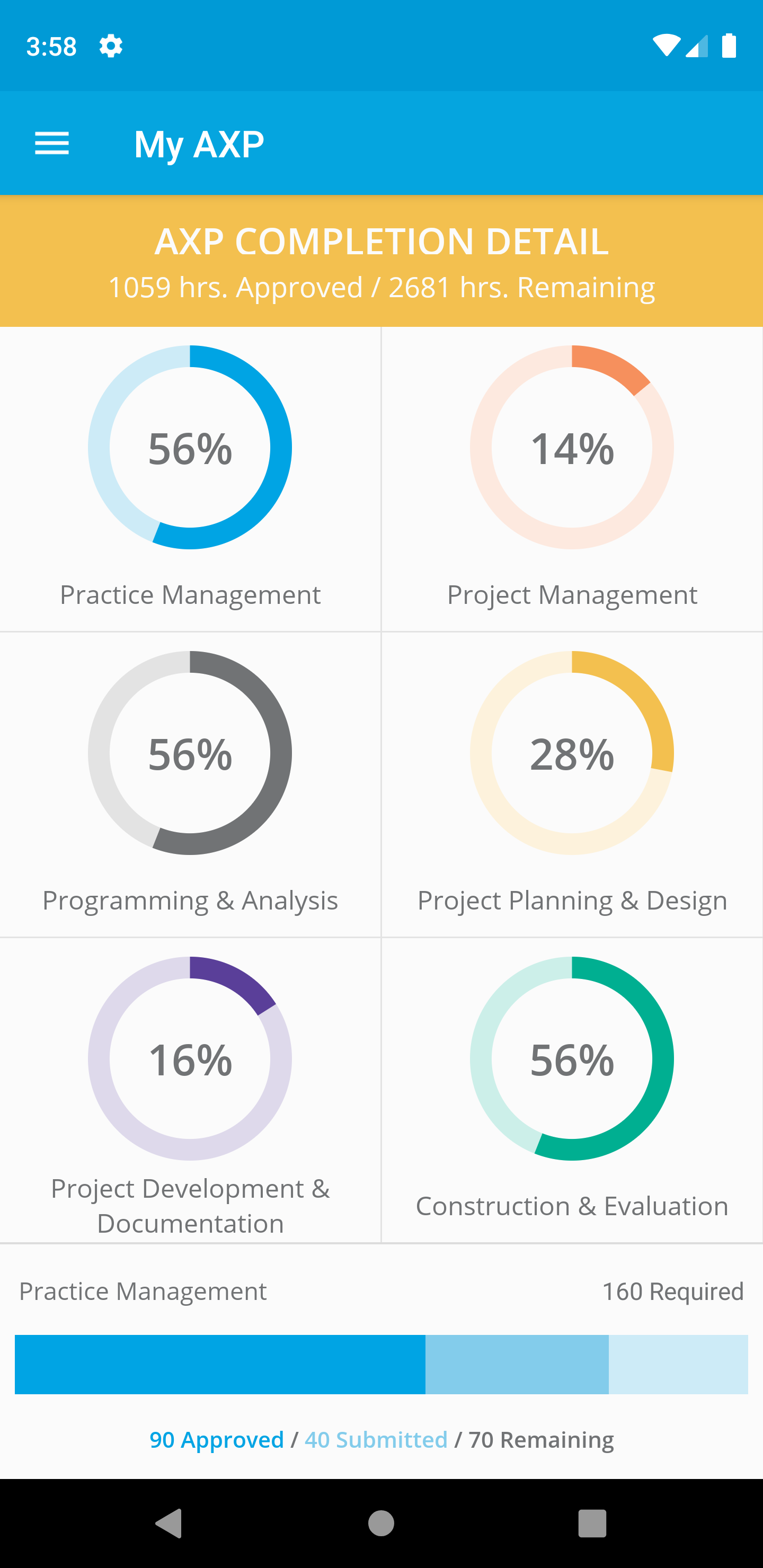This screenshot has height=1568, width=763.
Task: Tap the Practice Management hours progress bar
Action: [381, 1364]
